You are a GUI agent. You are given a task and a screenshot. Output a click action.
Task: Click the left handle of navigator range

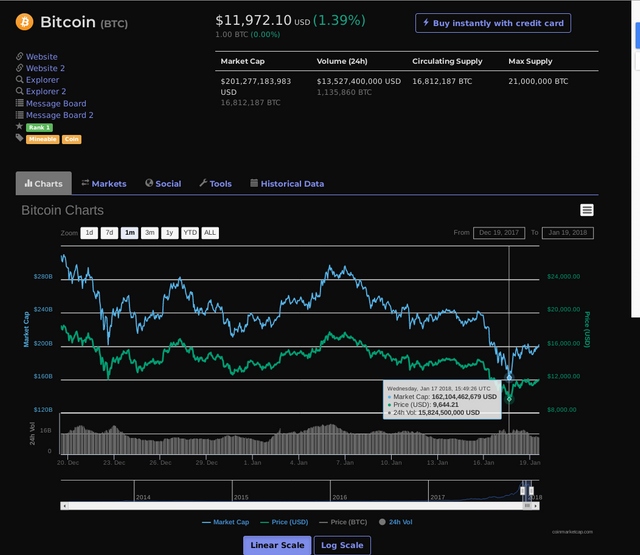[523, 491]
